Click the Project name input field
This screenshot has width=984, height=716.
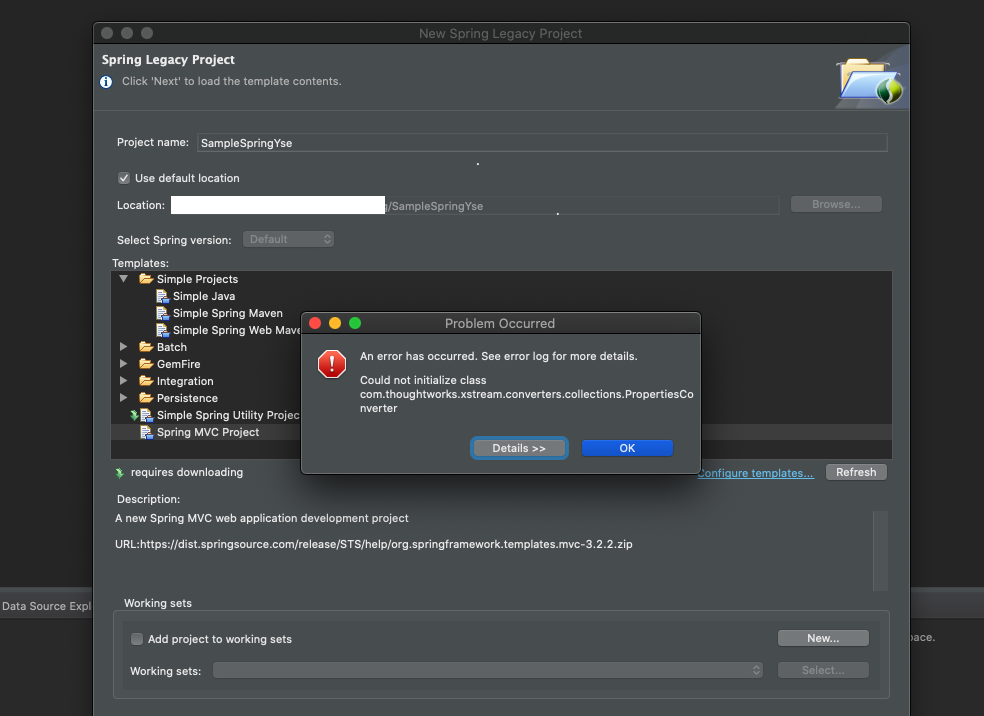pyautogui.click(x=542, y=143)
